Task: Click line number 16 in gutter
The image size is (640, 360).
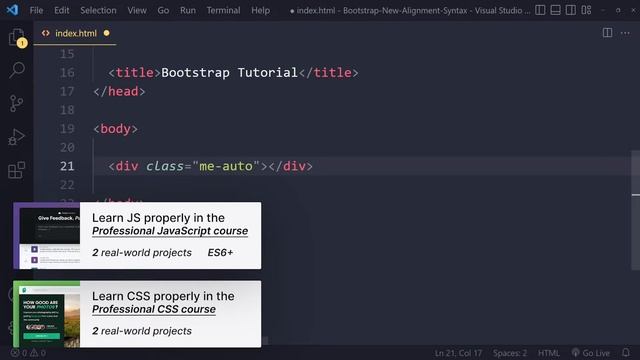Action: [x=67, y=73]
